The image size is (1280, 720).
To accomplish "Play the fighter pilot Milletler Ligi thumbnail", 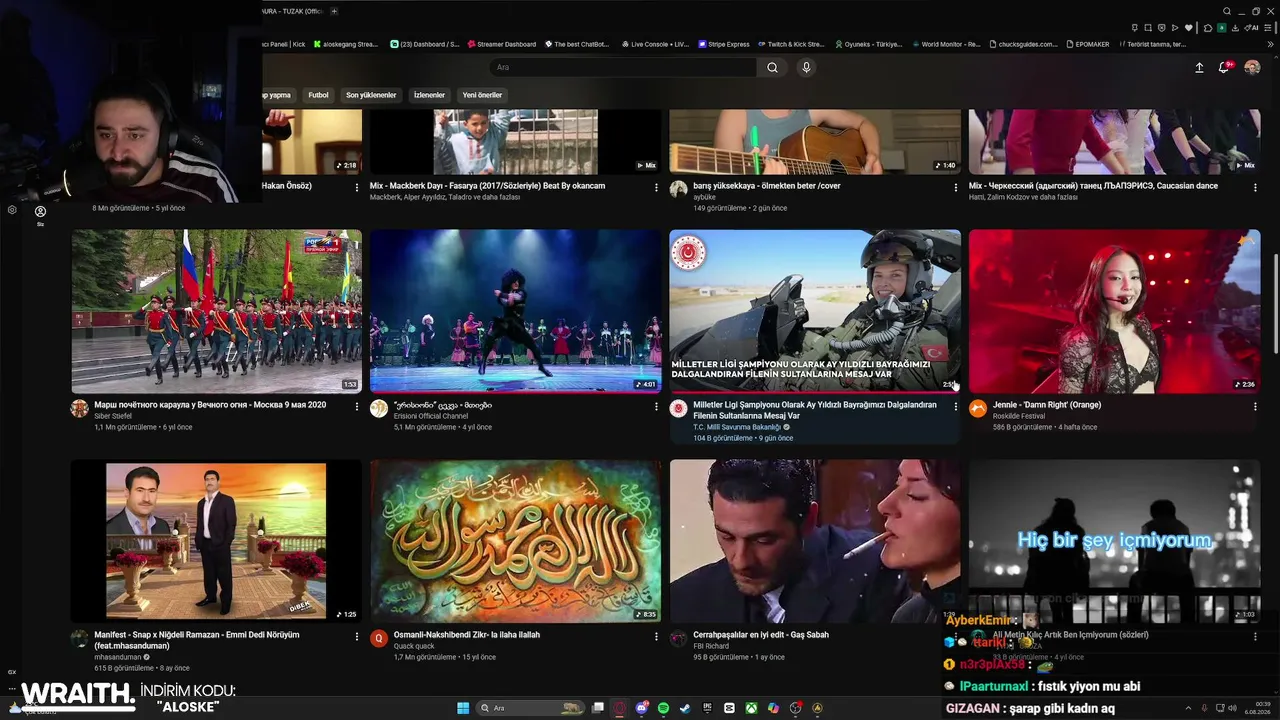I will click(815, 311).
